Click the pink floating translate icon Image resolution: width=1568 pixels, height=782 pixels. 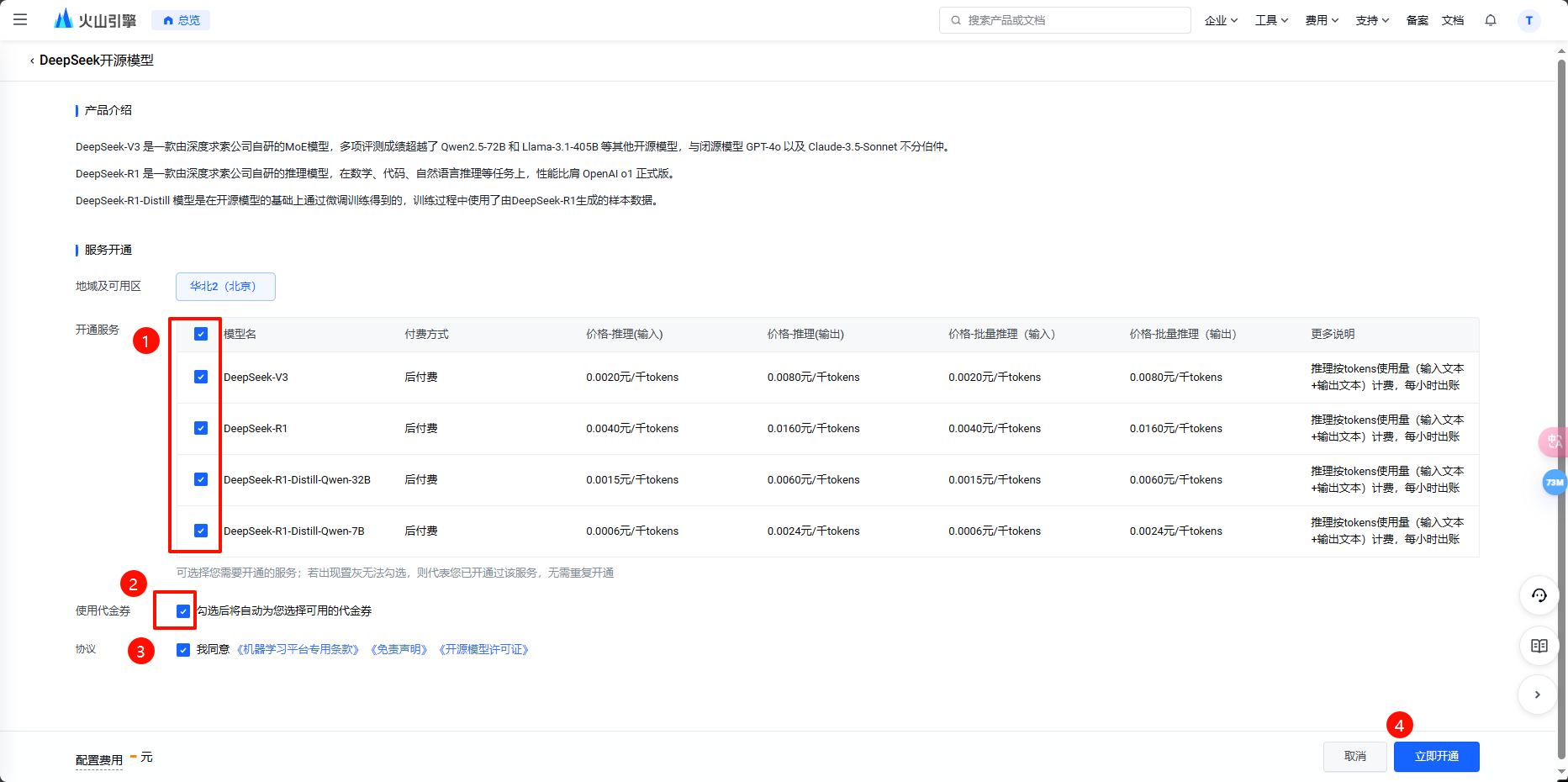pyautogui.click(x=1554, y=442)
